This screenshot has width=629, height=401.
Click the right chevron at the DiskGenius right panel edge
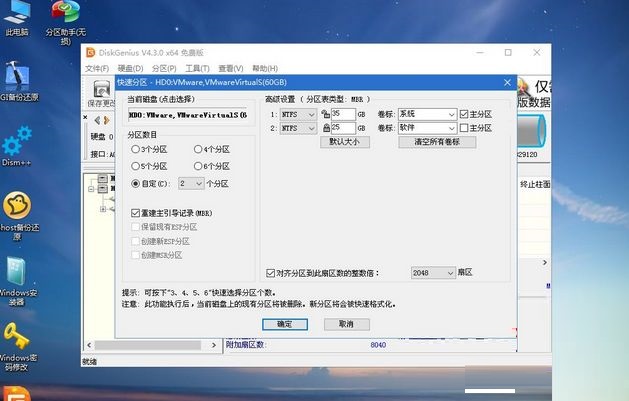tap(545, 263)
